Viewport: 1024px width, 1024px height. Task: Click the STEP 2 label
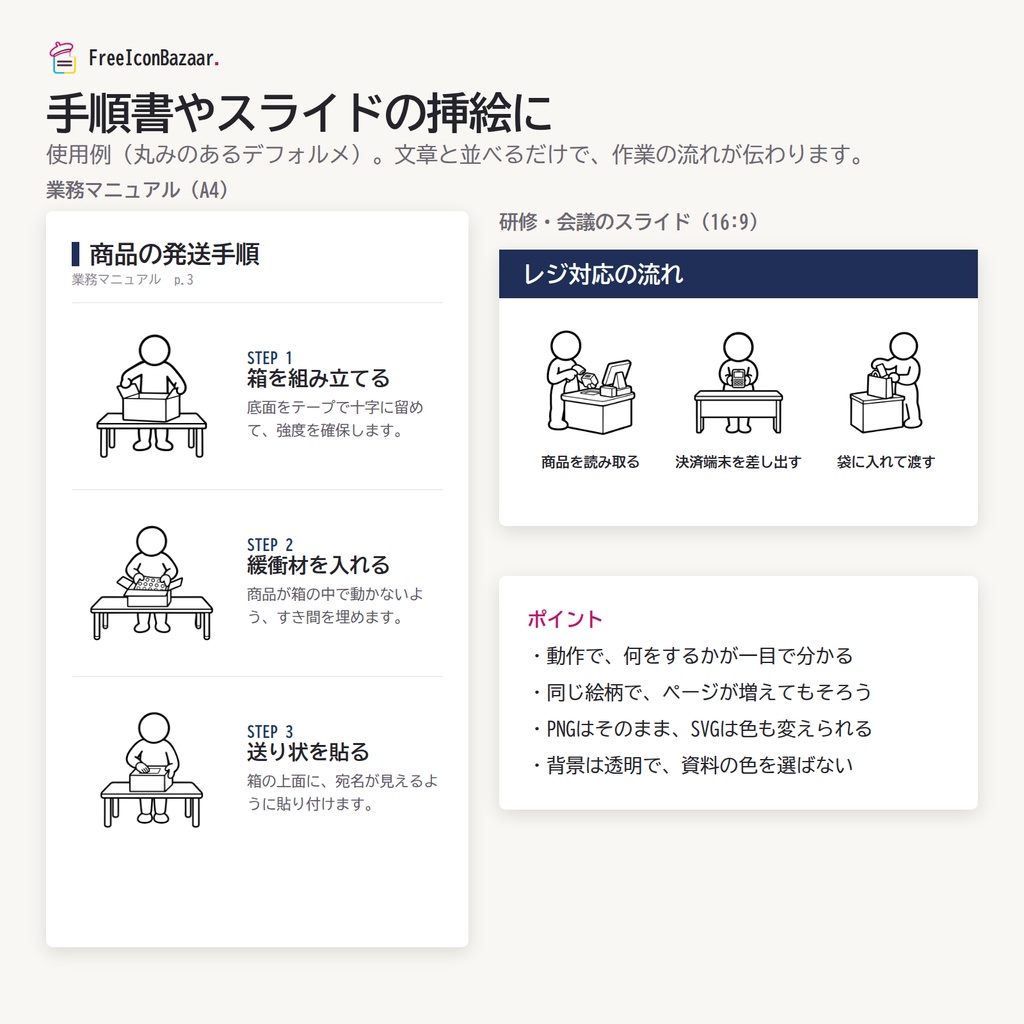tap(270, 545)
